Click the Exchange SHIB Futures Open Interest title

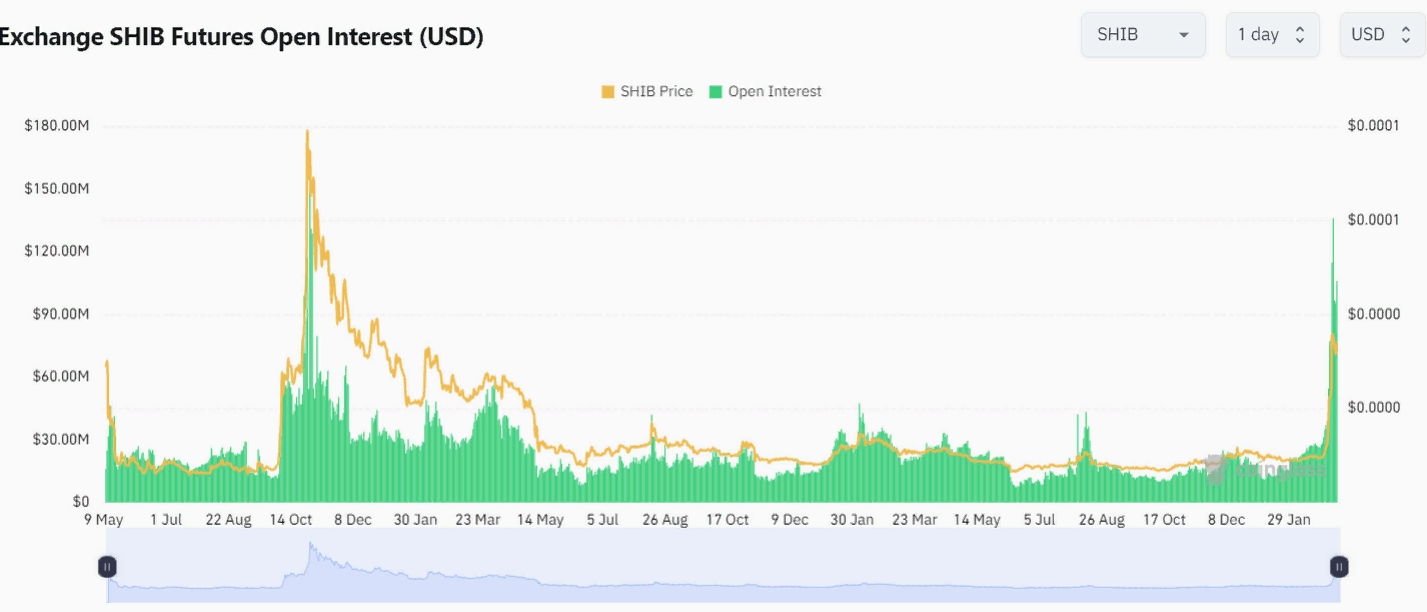[242, 37]
